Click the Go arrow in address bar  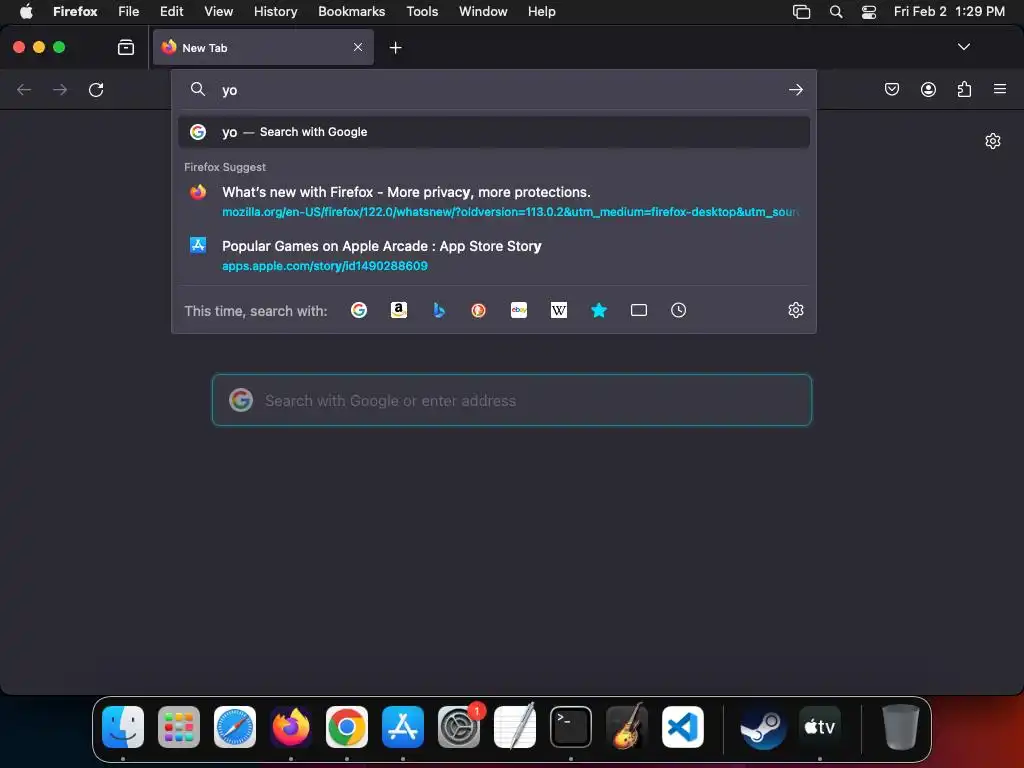[795, 89]
